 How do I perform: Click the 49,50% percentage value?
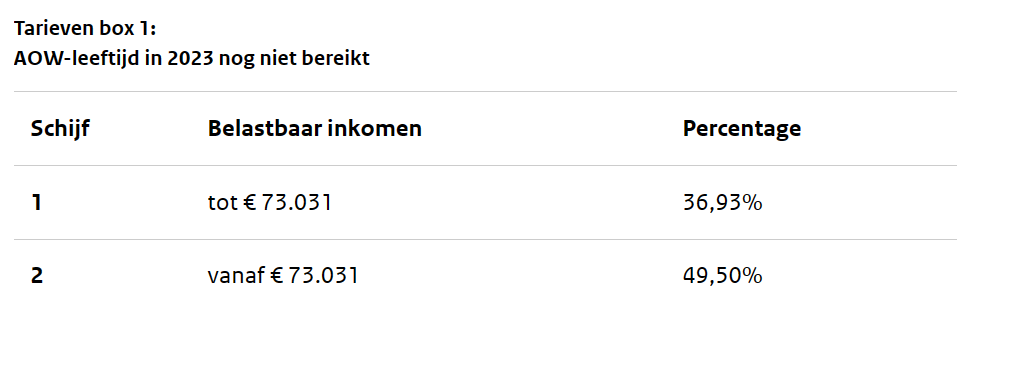[x=722, y=276]
